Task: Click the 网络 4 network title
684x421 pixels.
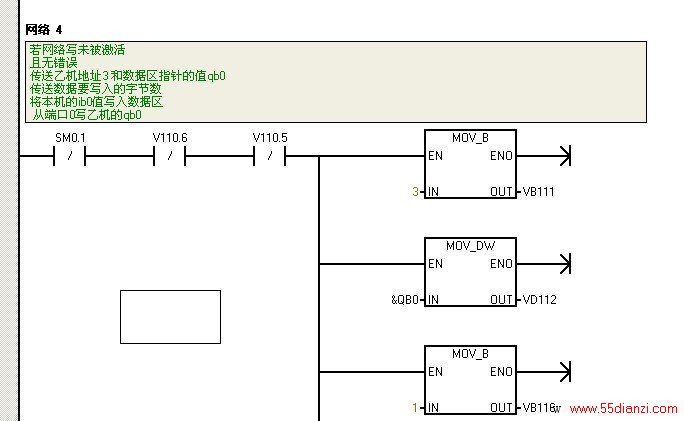Action: point(44,30)
